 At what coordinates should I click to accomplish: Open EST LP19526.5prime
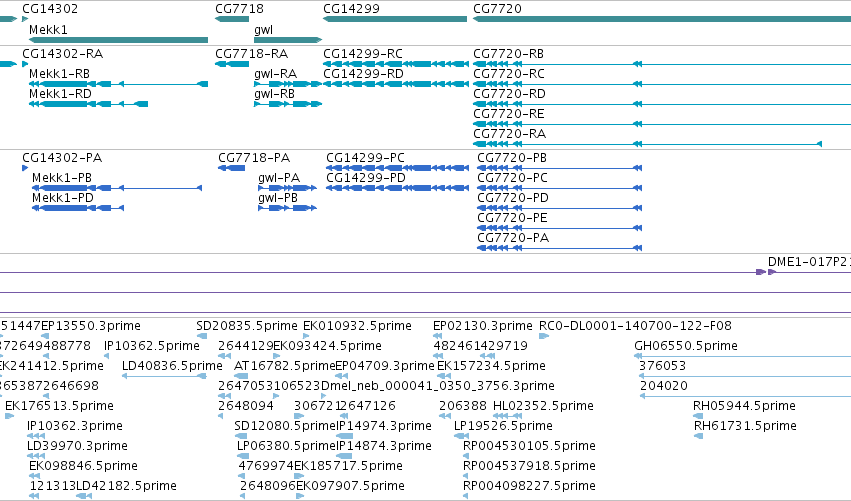tap(503, 427)
